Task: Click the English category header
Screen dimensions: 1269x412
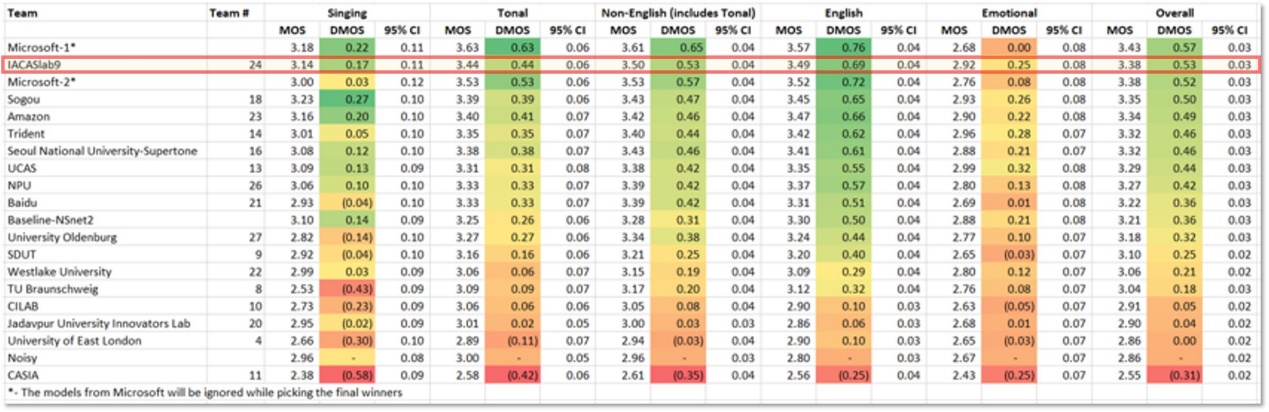Action: point(843,13)
